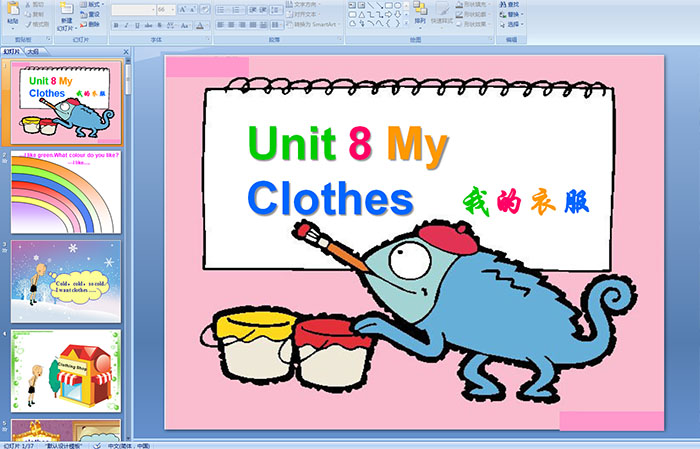Convert text to SmartArt

pyautogui.click(x=313, y=24)
